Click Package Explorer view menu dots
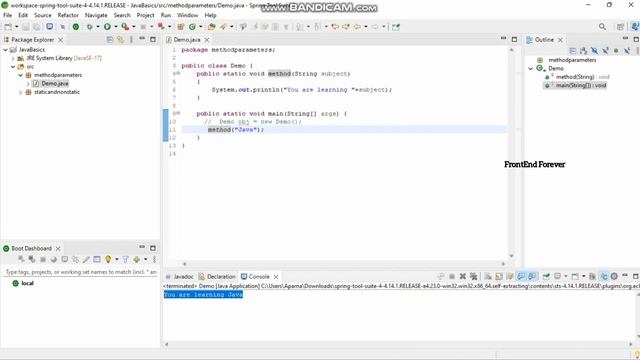This screenshot has height=360, width=640. pos(131,40)
